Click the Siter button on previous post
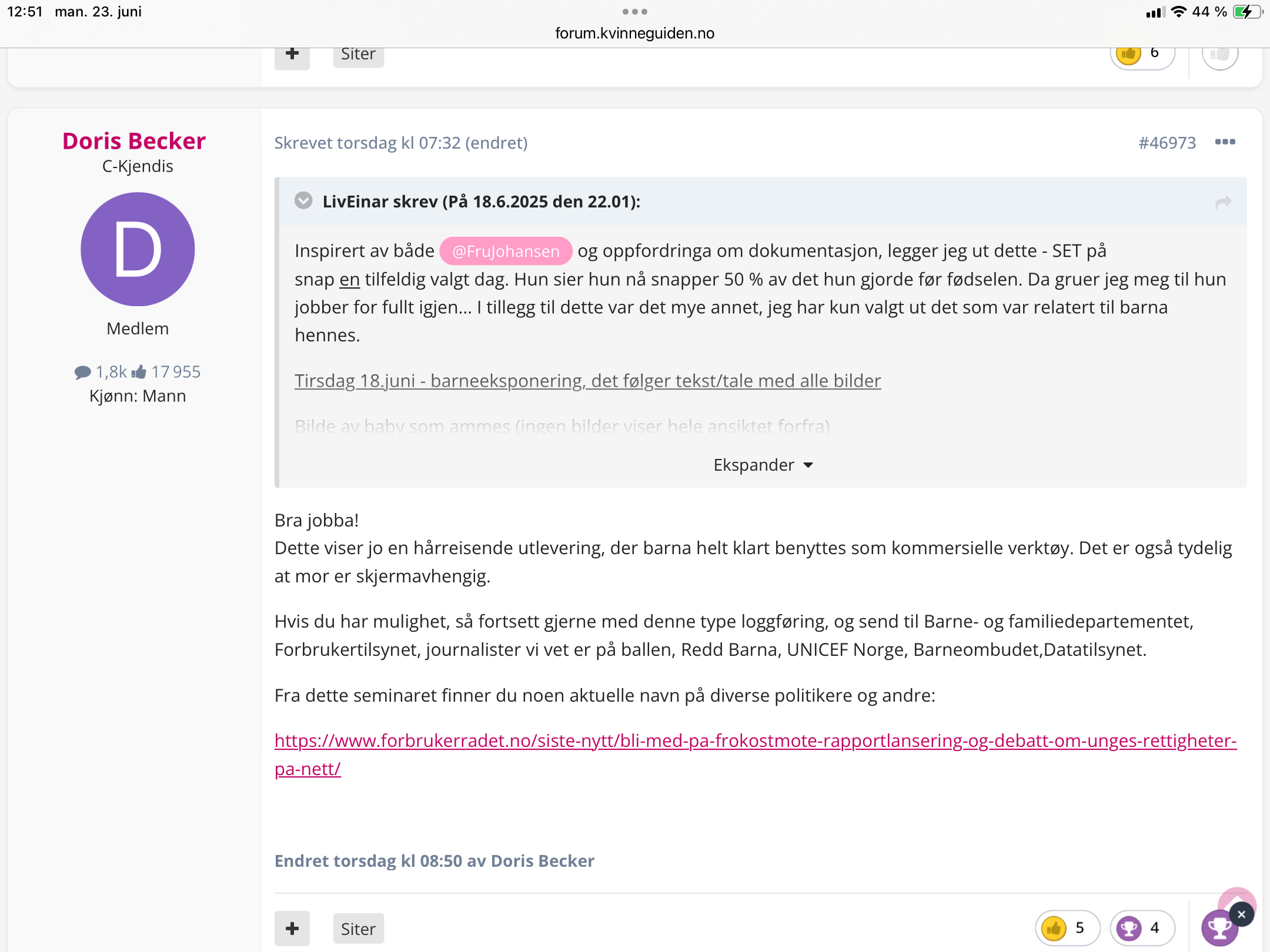Viewport: 1270px width, 952px height. pyautogui.click(x=358, y=55)
